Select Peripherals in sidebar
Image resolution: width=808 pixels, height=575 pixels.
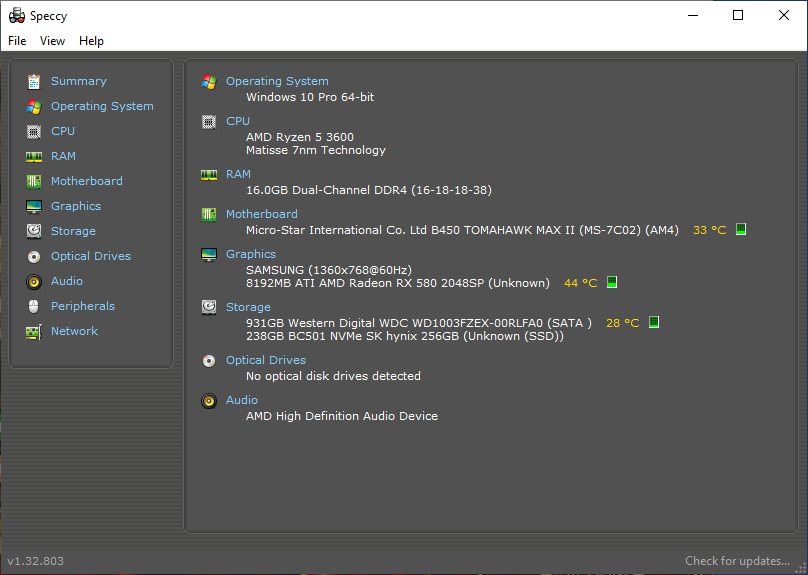pyautogui.click(x=82, y=306)
